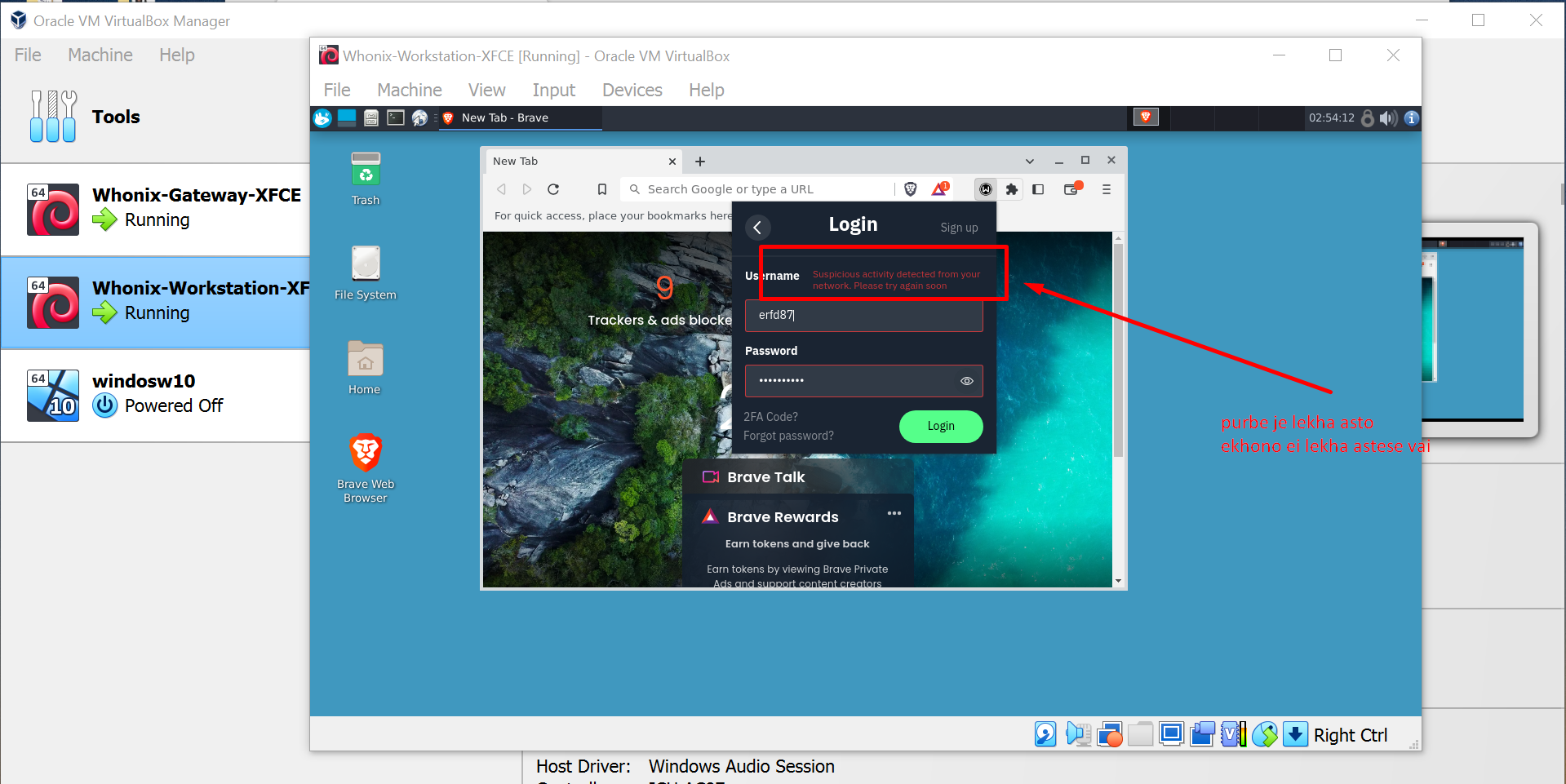Open File menu in Whonix VM window
Viewport: 1566px width, 784px height.
point(337,90)
